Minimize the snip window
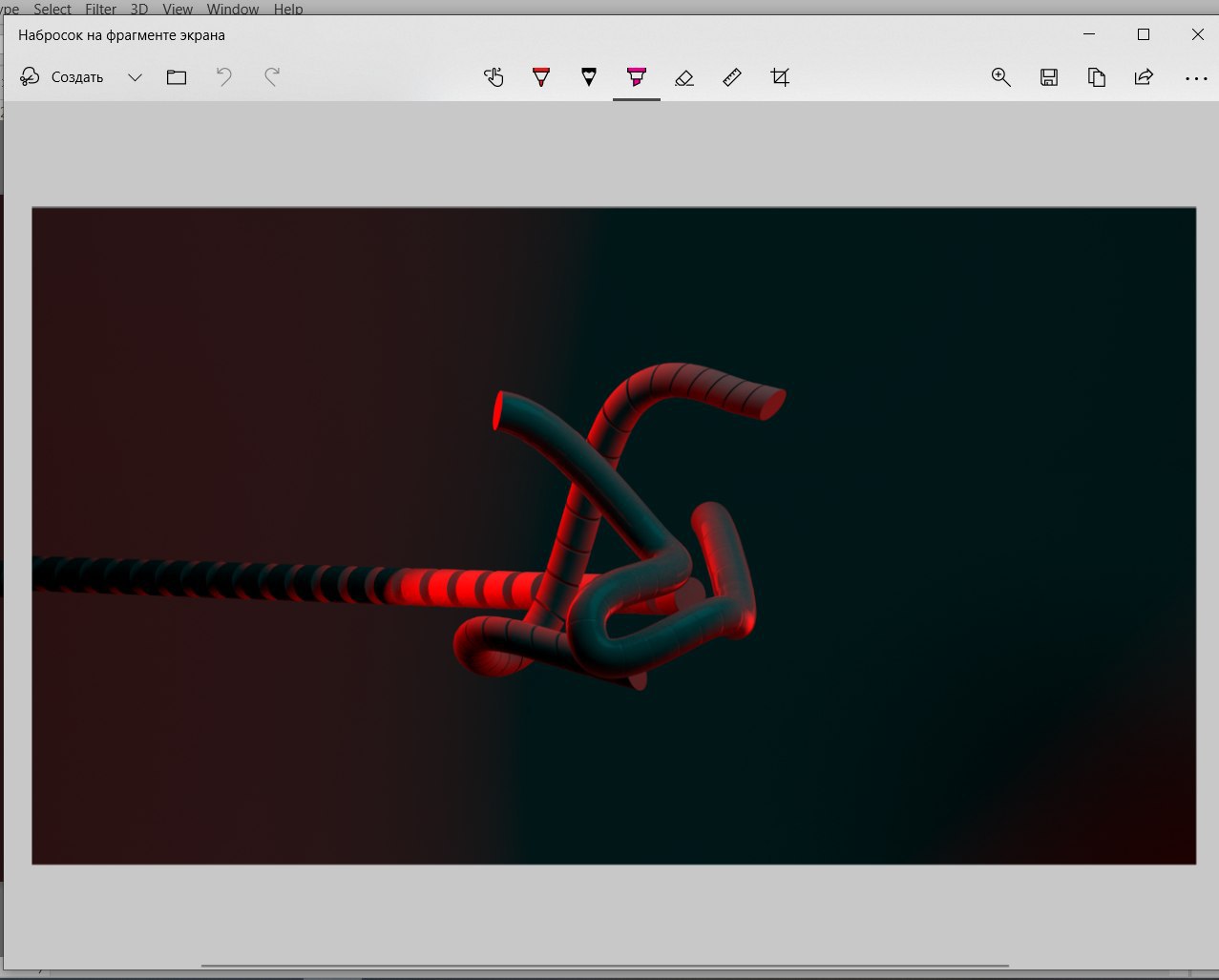 click(1089, 34)
